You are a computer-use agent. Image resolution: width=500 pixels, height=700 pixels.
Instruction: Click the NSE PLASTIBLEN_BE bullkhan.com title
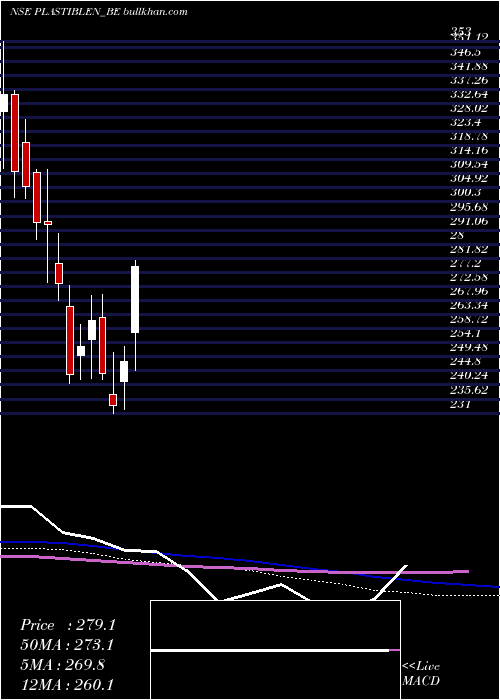[x=99, y=12]
